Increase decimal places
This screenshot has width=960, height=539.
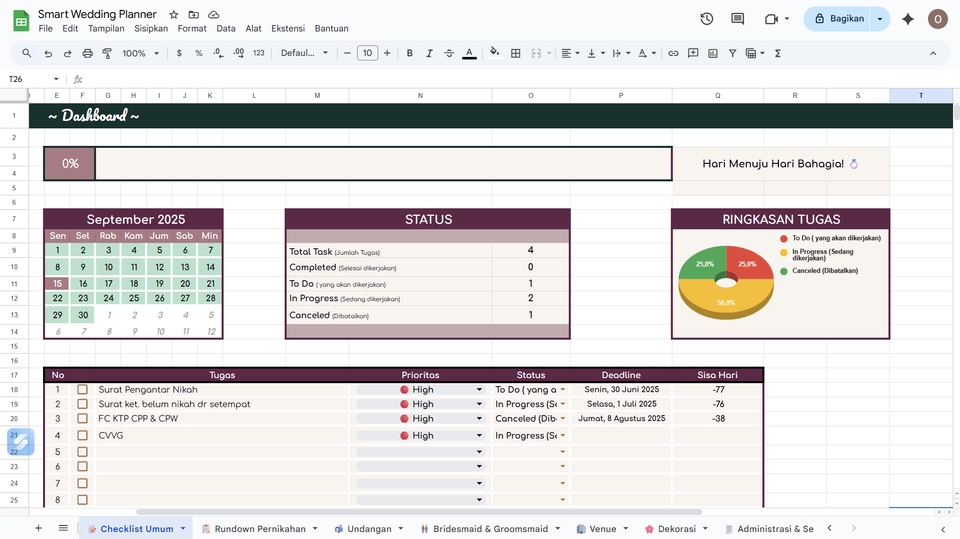[239, 53]
